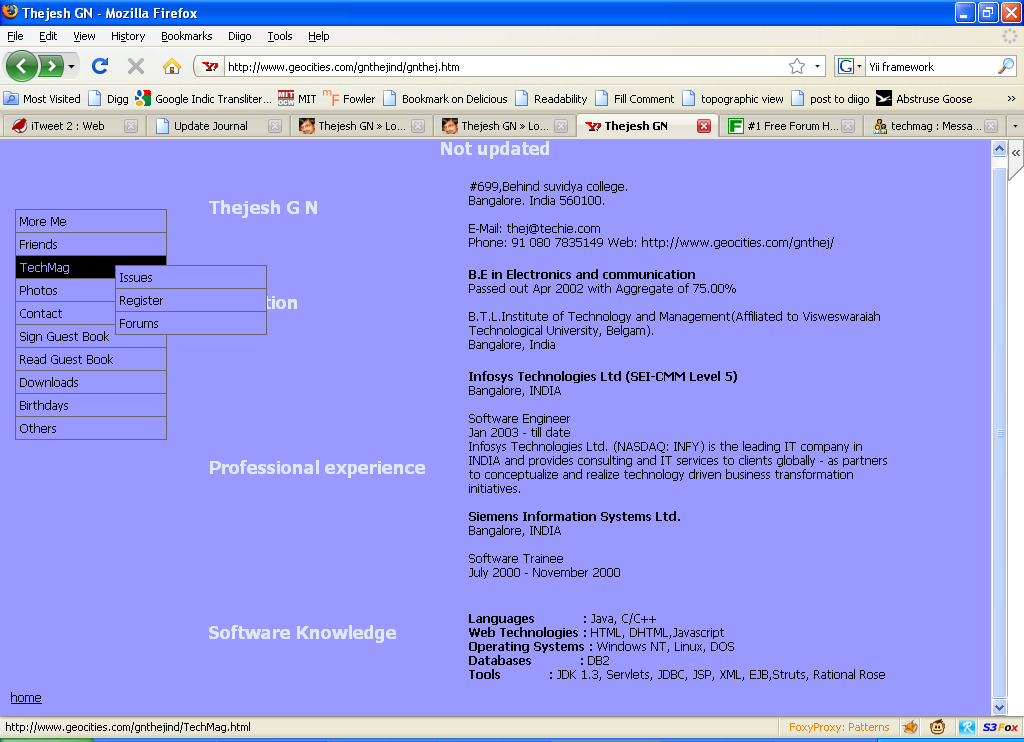Open the address bar history dropdown
This screenshot has height=742, width=1024.
817,67
